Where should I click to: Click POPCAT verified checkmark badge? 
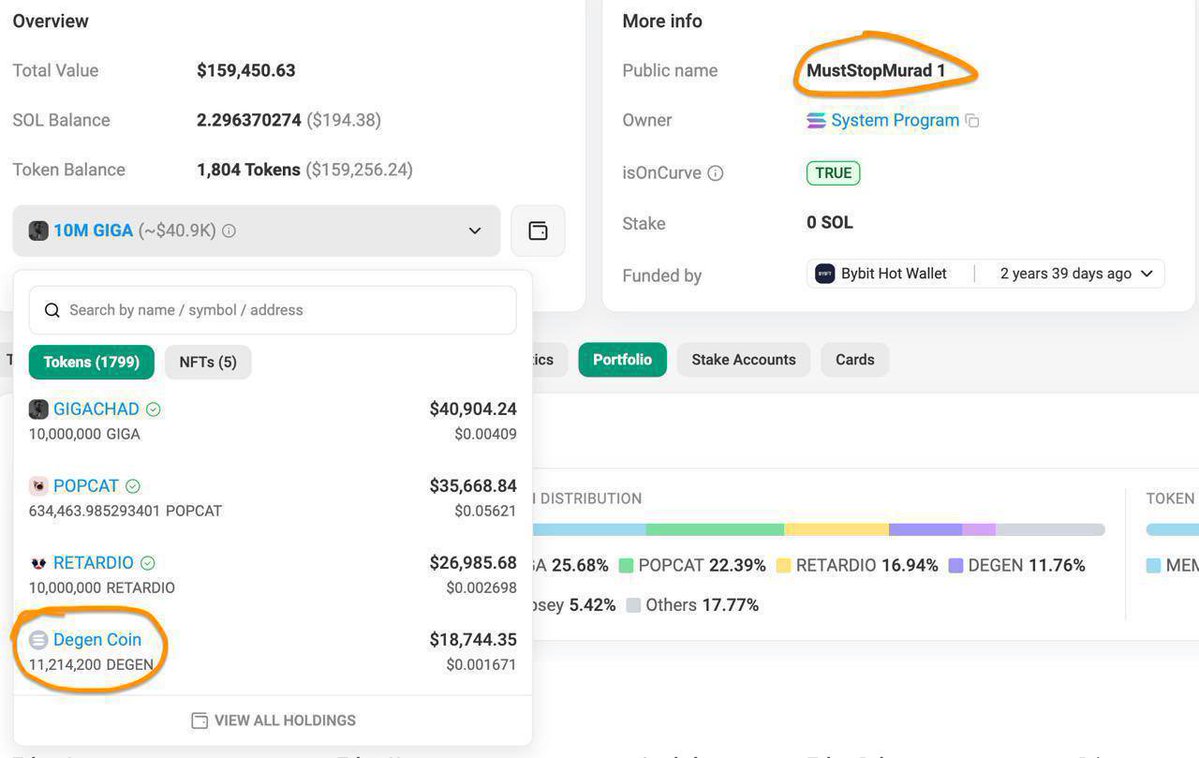tap(132, 486)
